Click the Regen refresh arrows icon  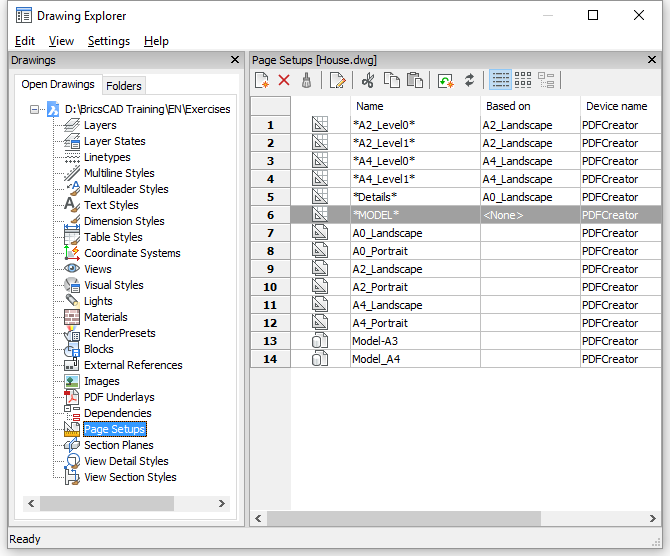[x=469, y=80]
